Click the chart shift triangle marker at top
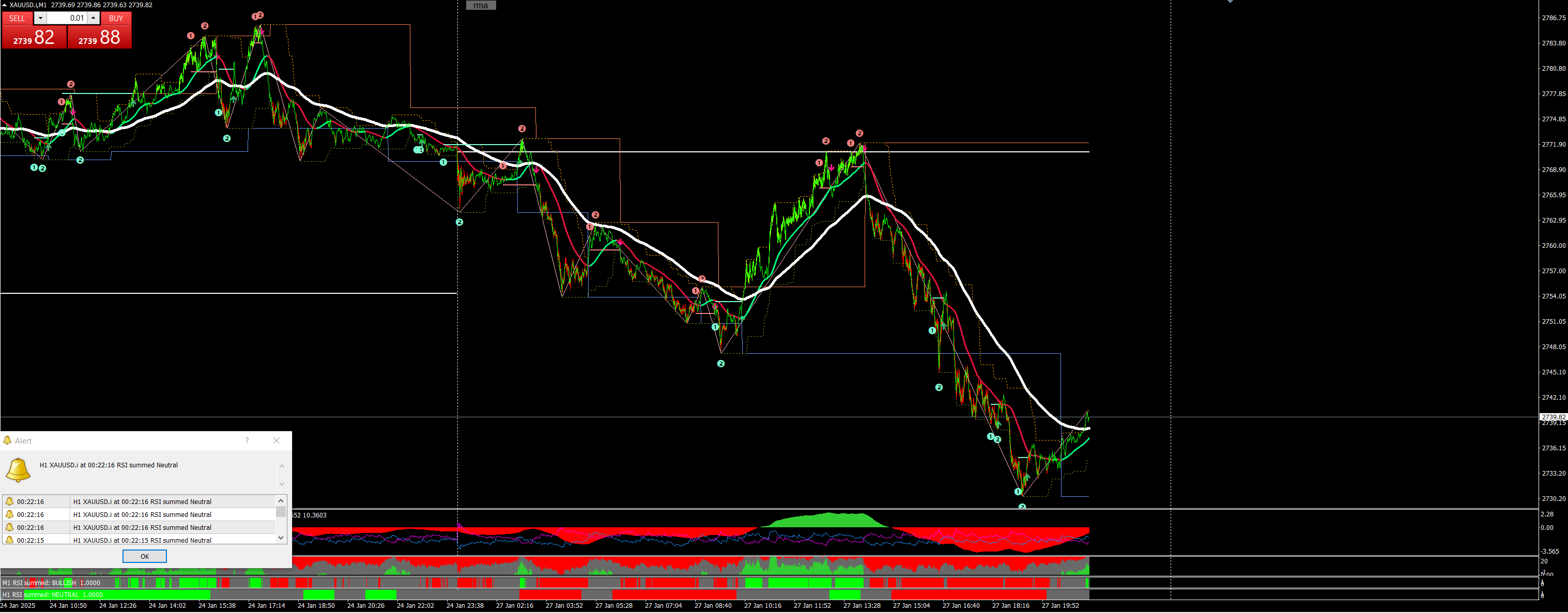Image resolution: width=1568 pixels, height=613 pixels. point(1230,2)
